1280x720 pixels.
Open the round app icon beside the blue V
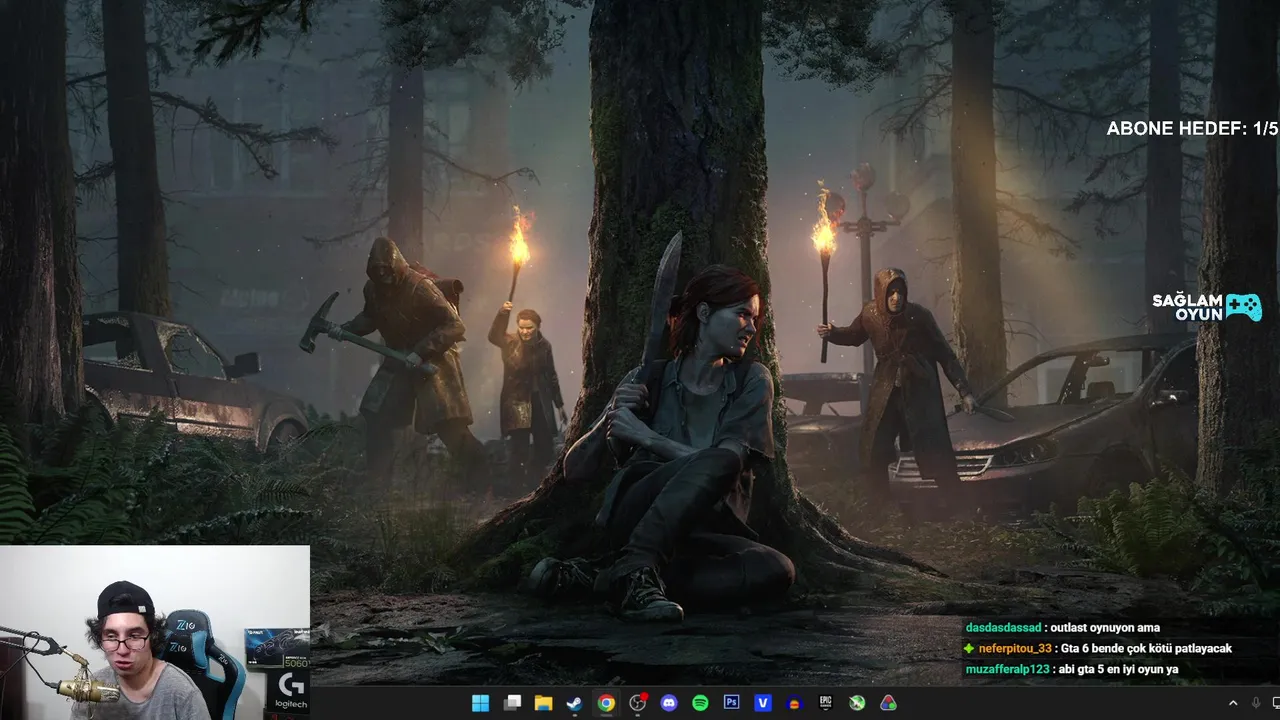pyautogui.click(x=795, y=703)
